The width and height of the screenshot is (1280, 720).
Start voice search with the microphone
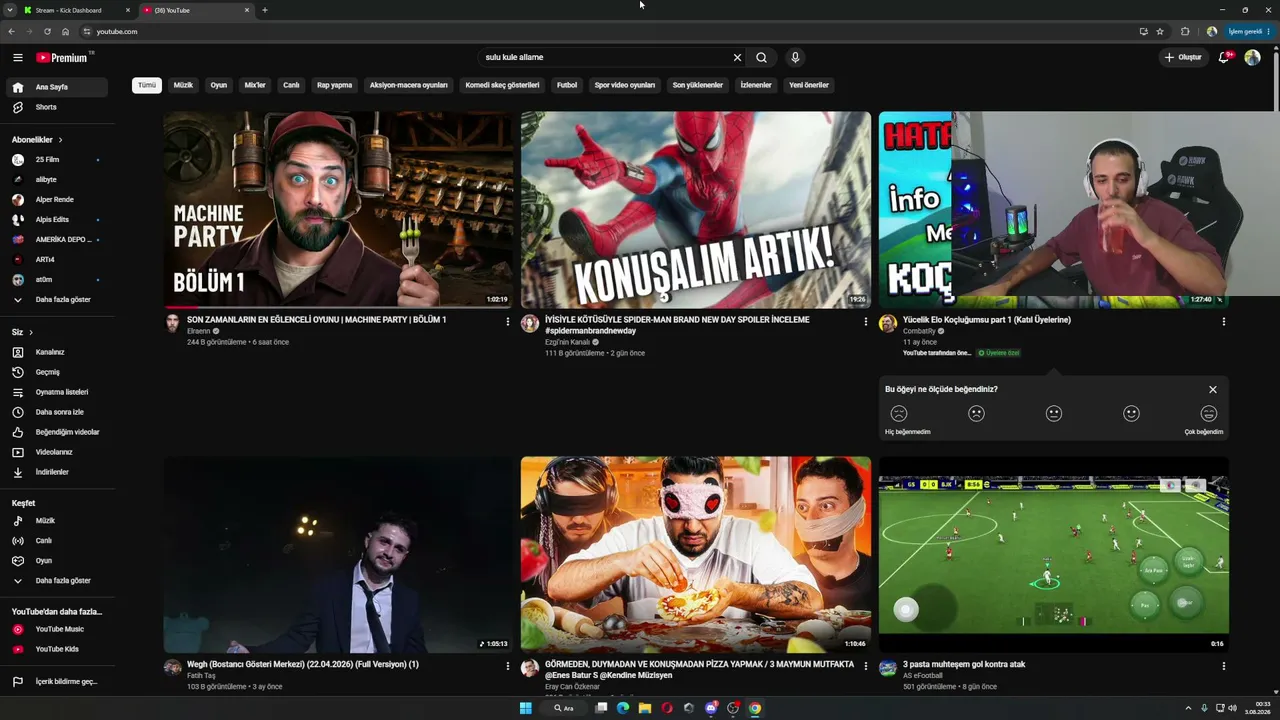795,58
